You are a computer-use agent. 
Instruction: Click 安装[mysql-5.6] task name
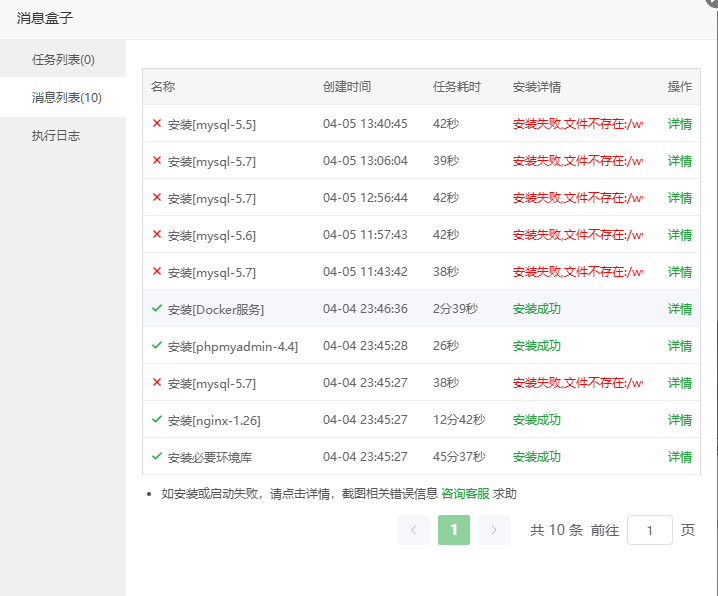point(212,236)
